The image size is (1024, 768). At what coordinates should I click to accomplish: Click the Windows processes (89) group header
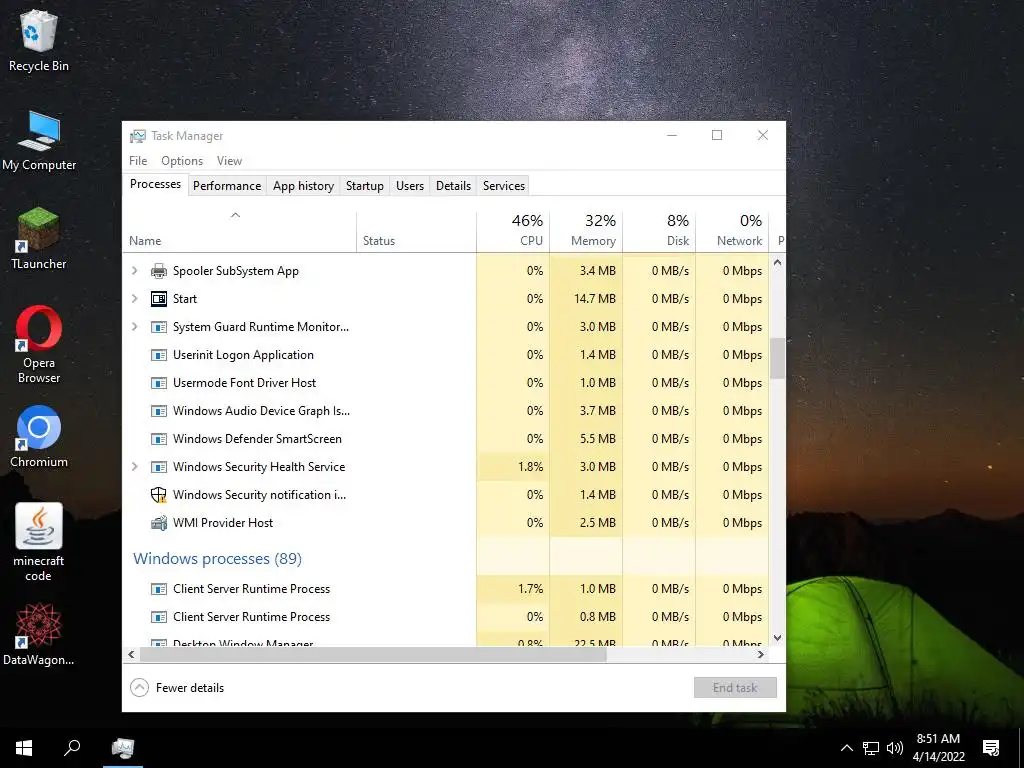pyautogui.click(x=217, y=559)
